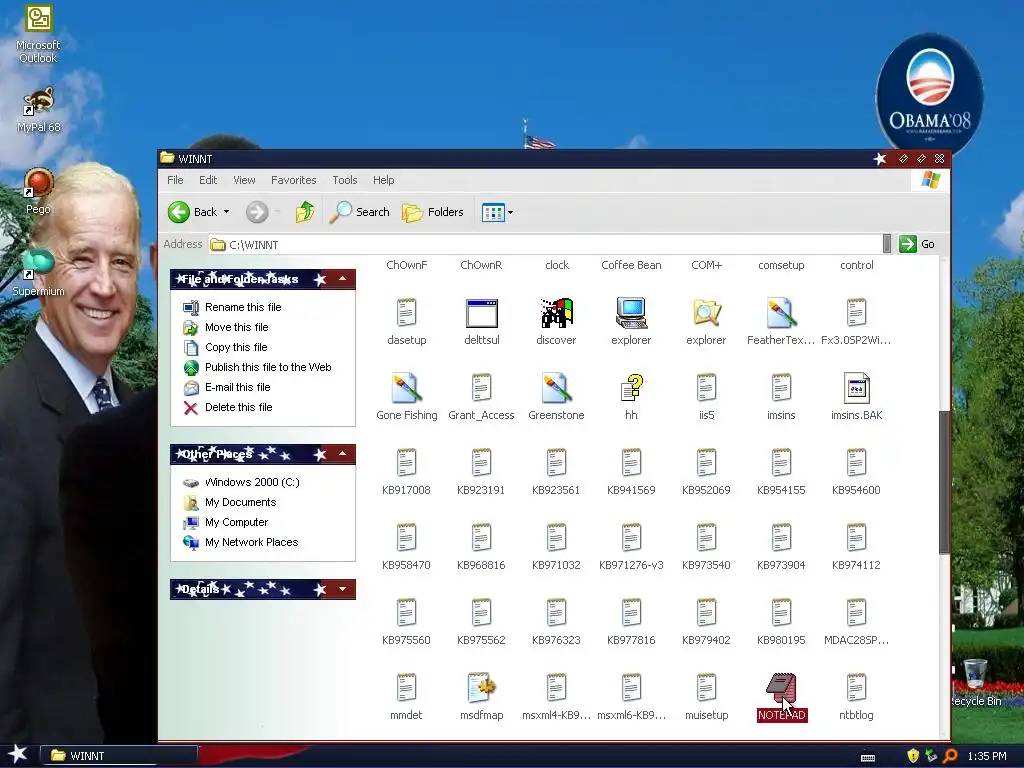Open the Recycle Bin on the desktop
The image size is (1024, 768).
975,683
